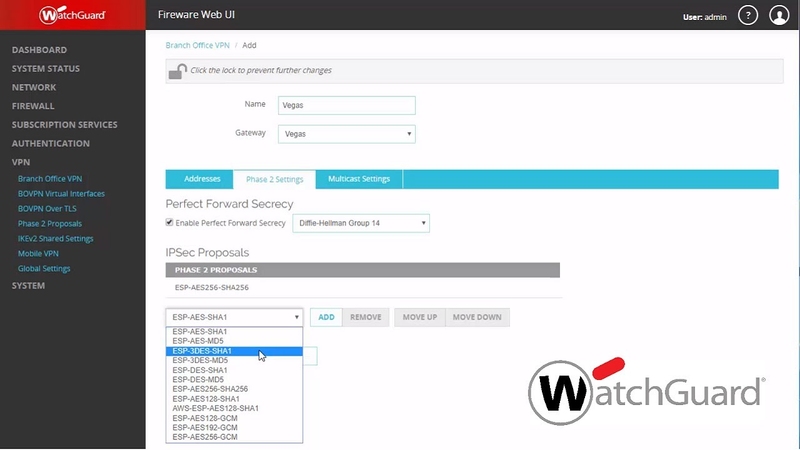Select ESP-AES128-SHA1 option
The width and height of the screenshot is (800, 450).
[x=234, y=398]
